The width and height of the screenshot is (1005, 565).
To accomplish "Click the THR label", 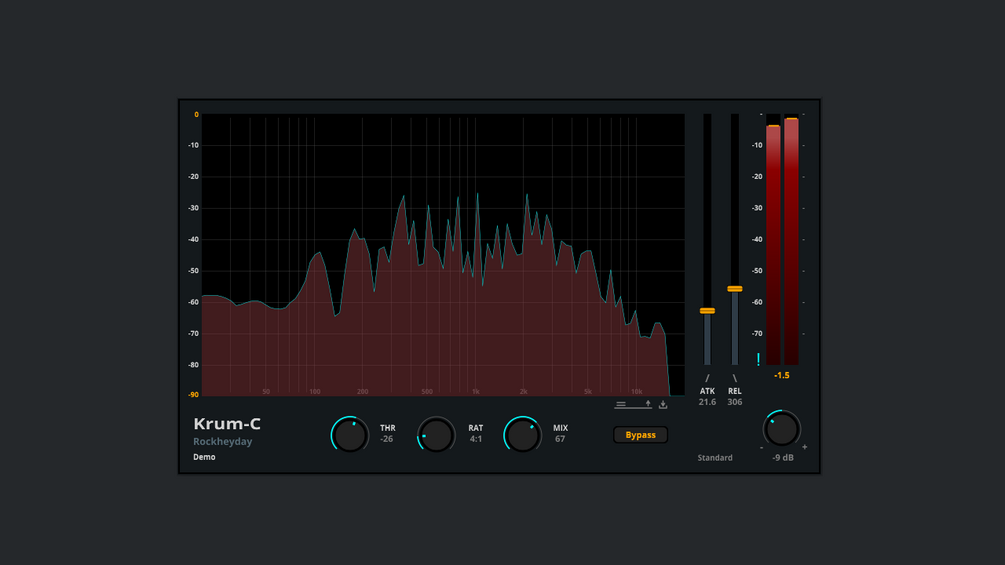I will pos(388,428).
